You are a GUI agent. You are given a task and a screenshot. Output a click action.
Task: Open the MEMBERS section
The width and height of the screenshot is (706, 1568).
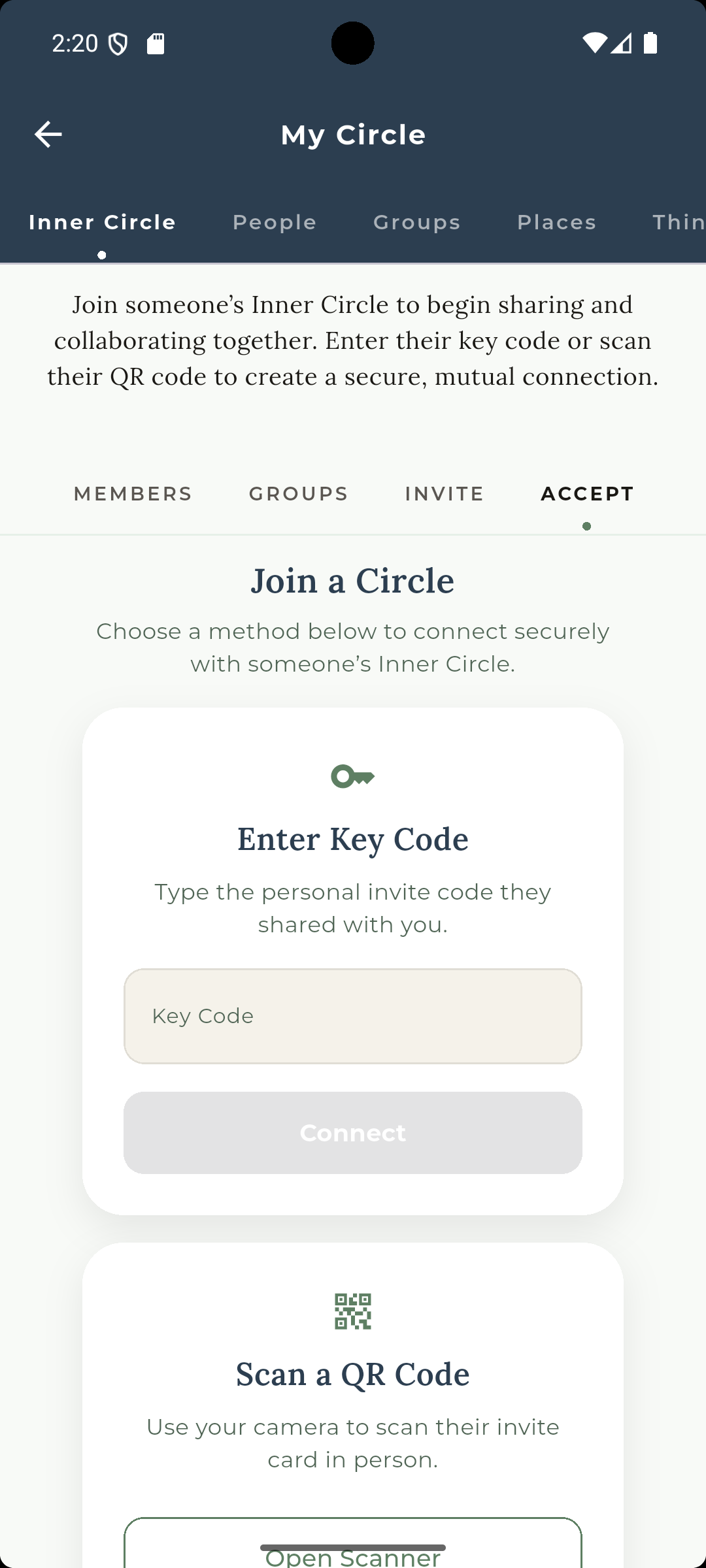click(133, 493)
